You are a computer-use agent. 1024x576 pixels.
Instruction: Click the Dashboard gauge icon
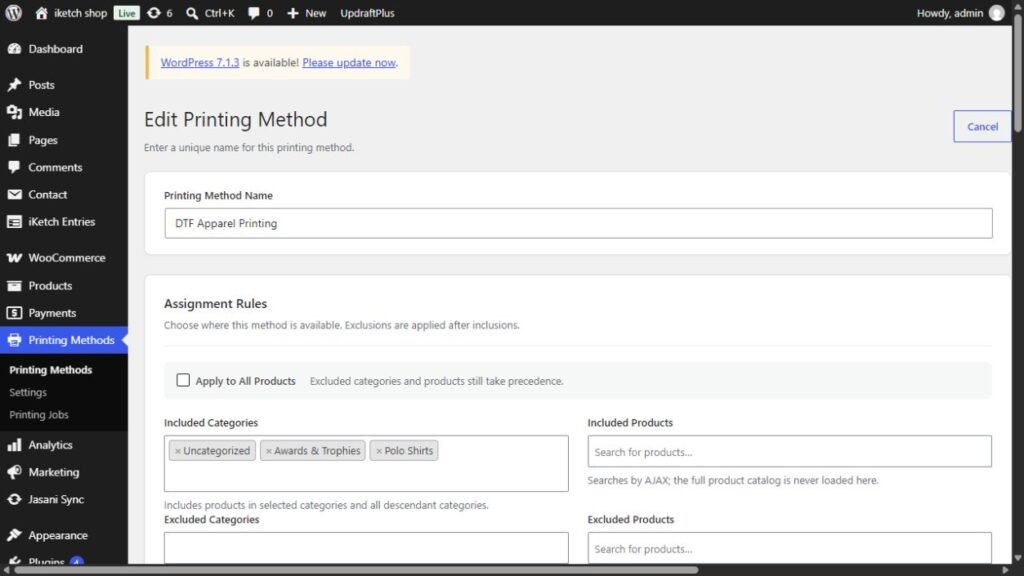pyautogui.click(x=14, y=49)
